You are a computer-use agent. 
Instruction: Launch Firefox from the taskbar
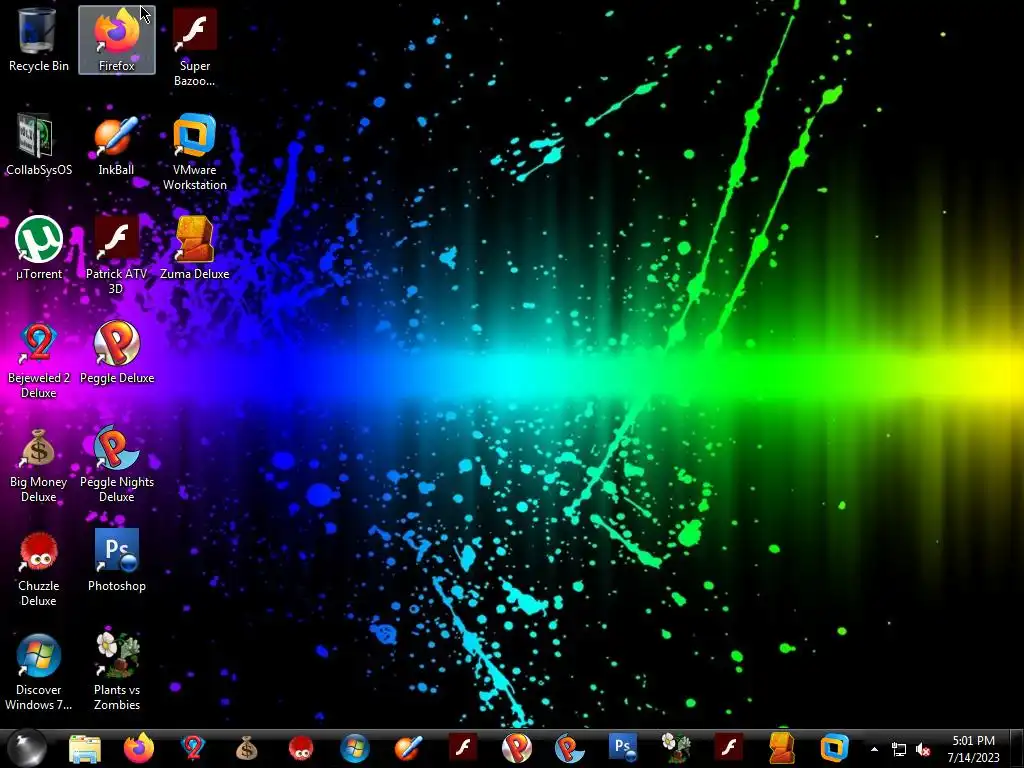coord(138,748)
